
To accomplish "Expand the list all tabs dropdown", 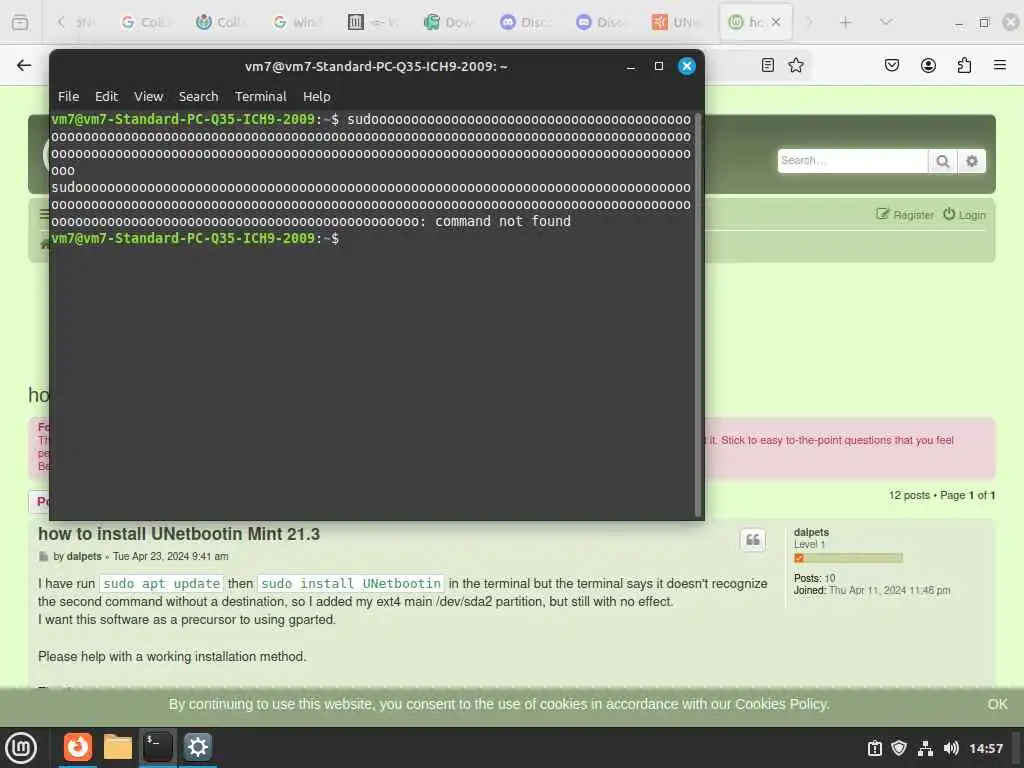I will [x=886, y=22].
